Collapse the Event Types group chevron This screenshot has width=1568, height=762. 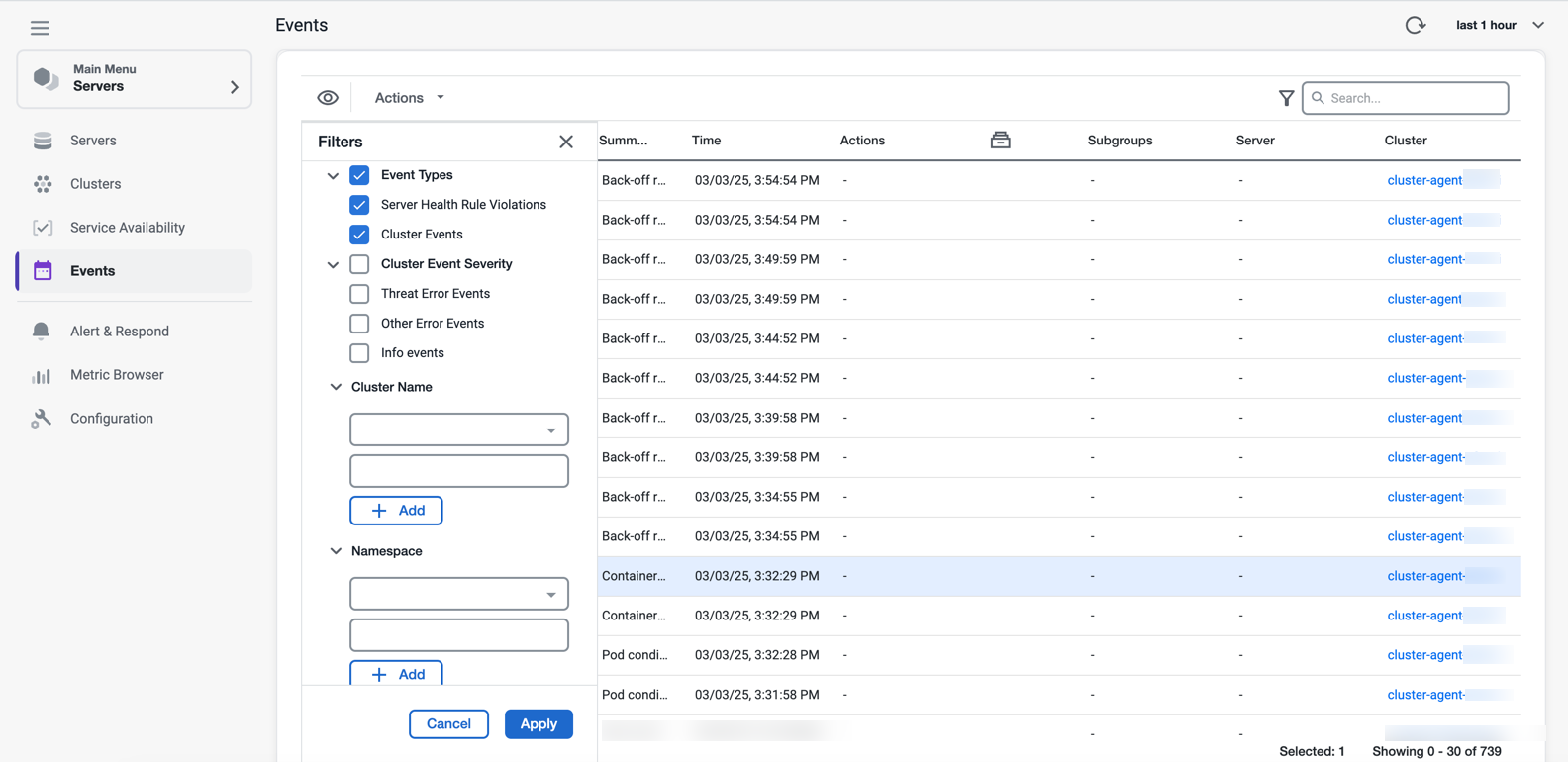[x=333, y=176]
